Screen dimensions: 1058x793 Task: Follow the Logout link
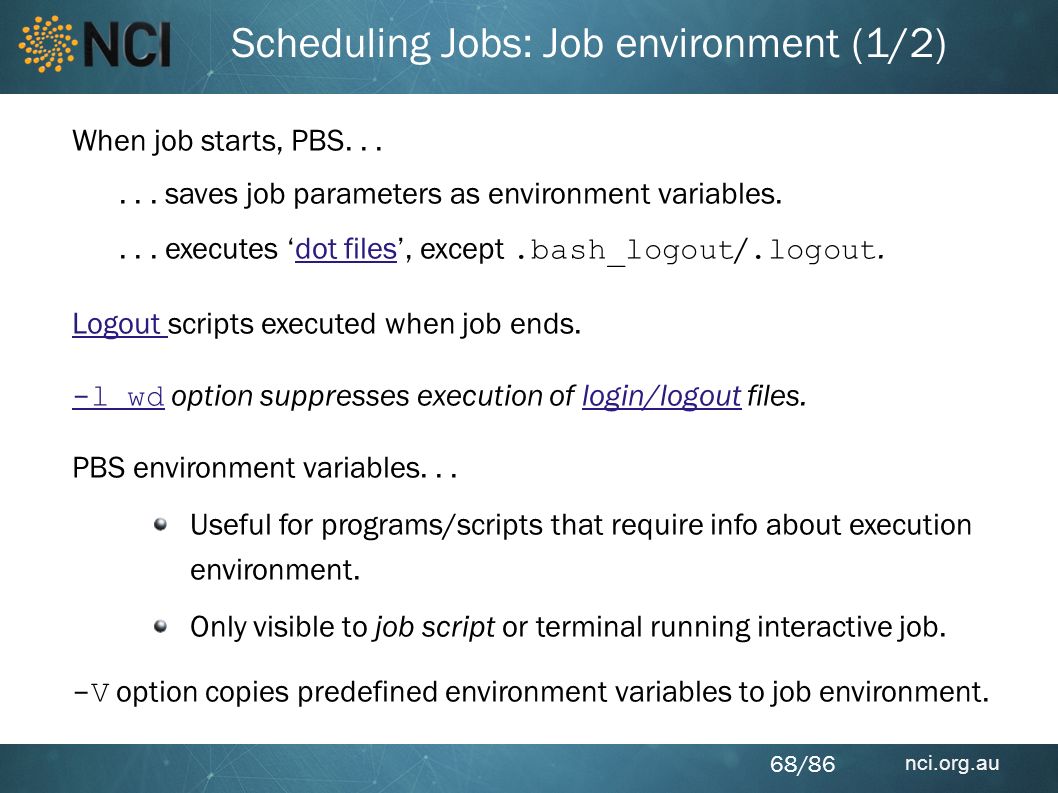click(119, 324)
